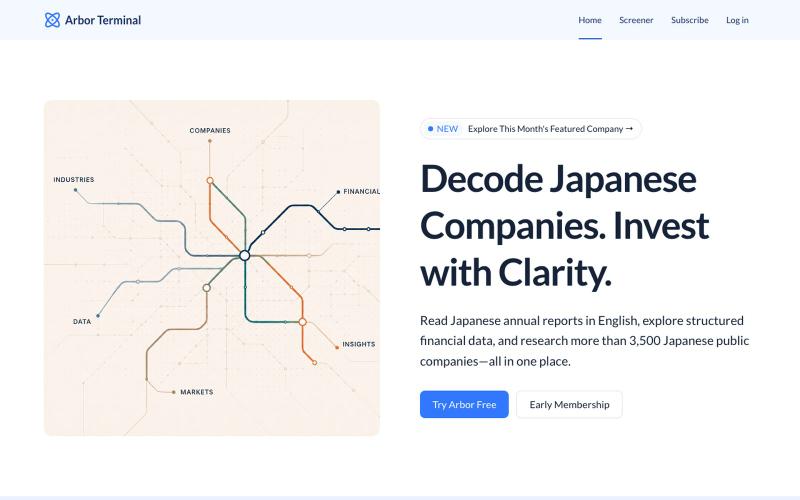
Task: Open the Screener page
Action: [x=636, y=20]
